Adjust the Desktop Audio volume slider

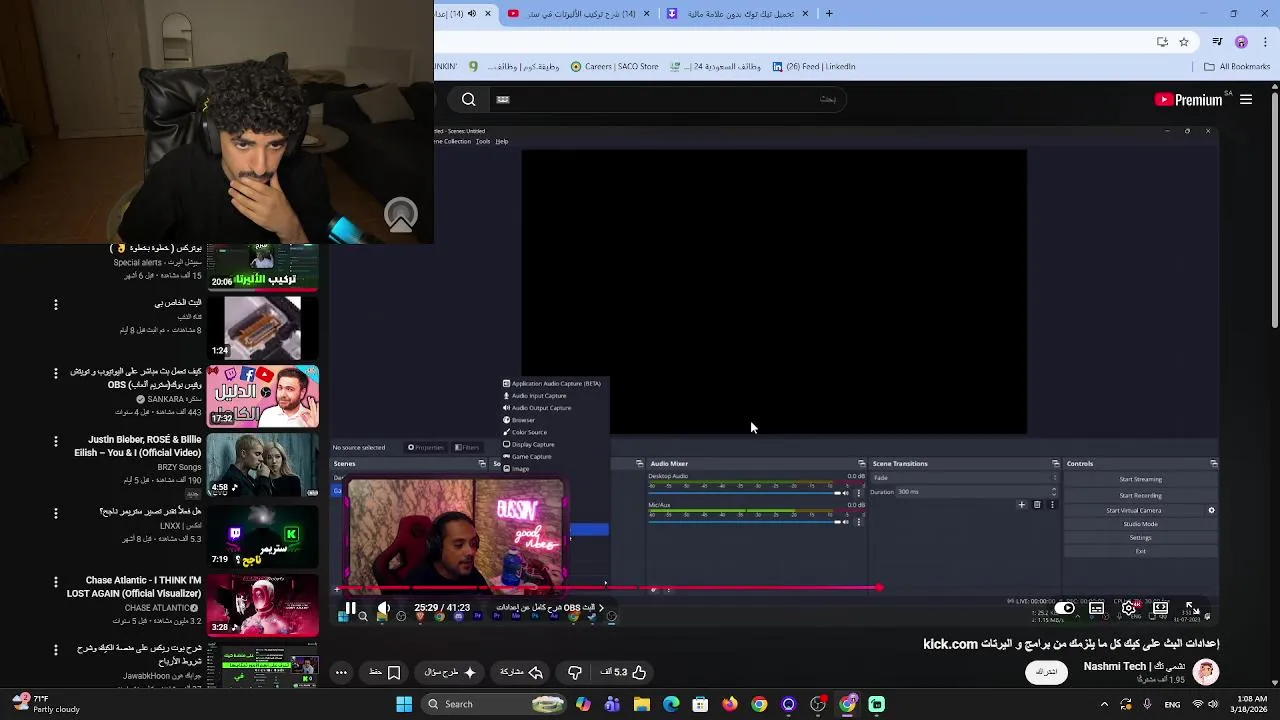tap(743, 493)
